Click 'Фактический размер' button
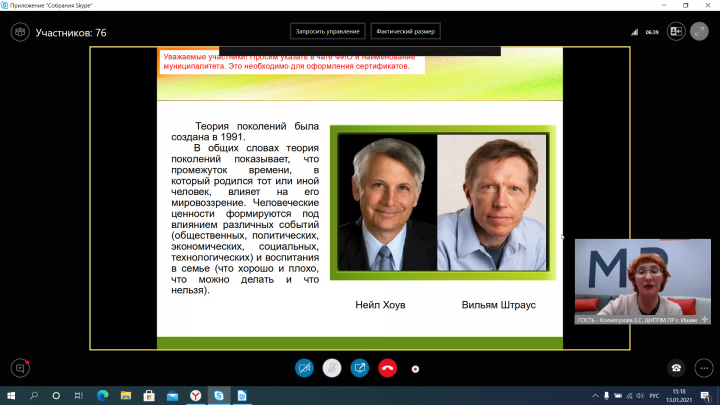Image resolution: width=720 pixels, height=405 pixels. pyautogui.click(x=406, y=31)
